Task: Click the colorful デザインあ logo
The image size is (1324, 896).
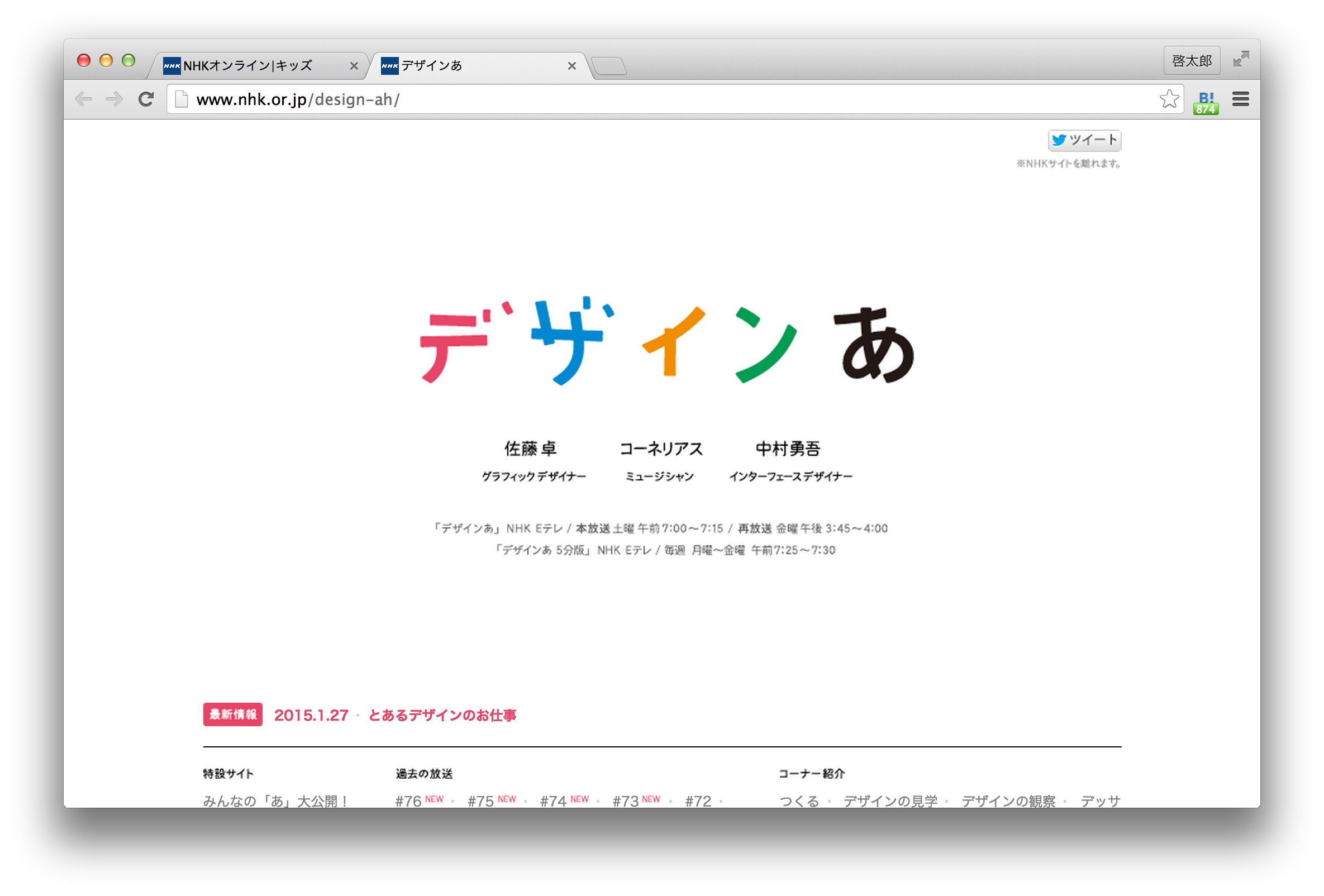Action: [x=666, y=341]
